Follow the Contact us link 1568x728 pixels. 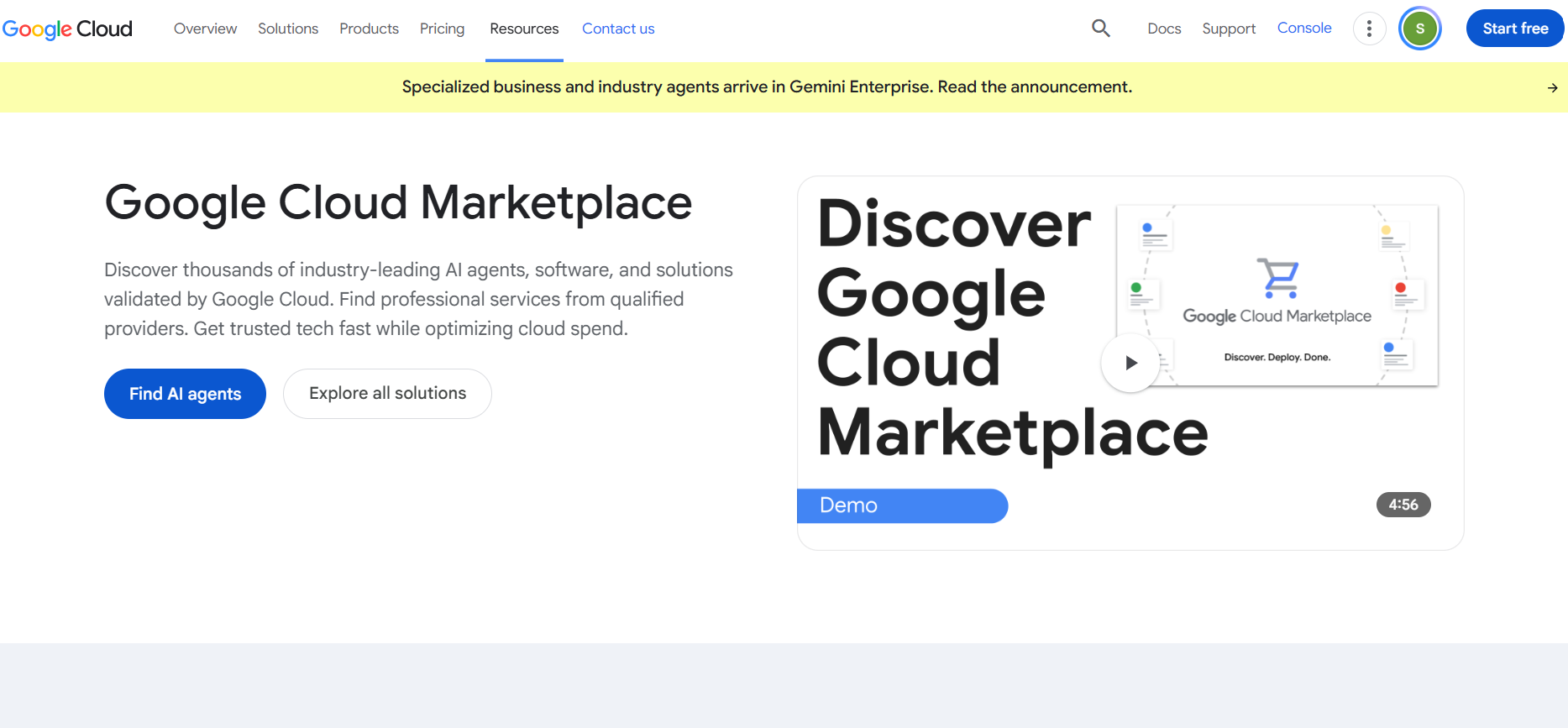[618, 29]
